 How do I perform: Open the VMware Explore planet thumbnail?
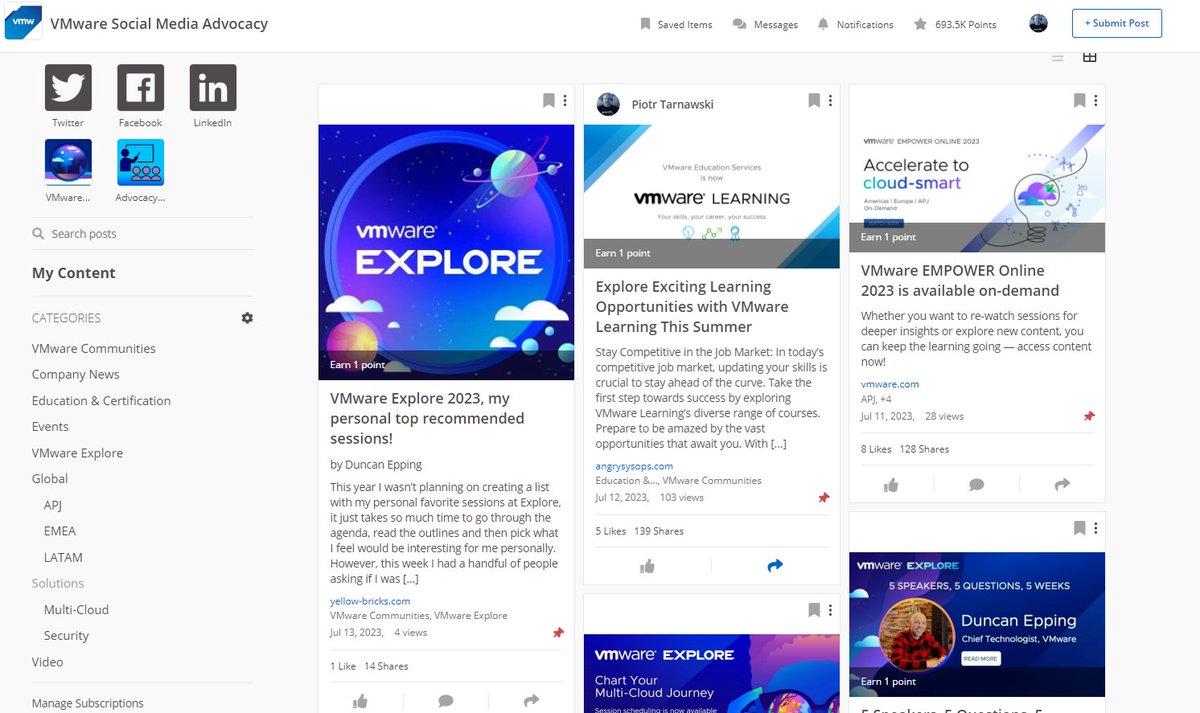click(446, 252)
